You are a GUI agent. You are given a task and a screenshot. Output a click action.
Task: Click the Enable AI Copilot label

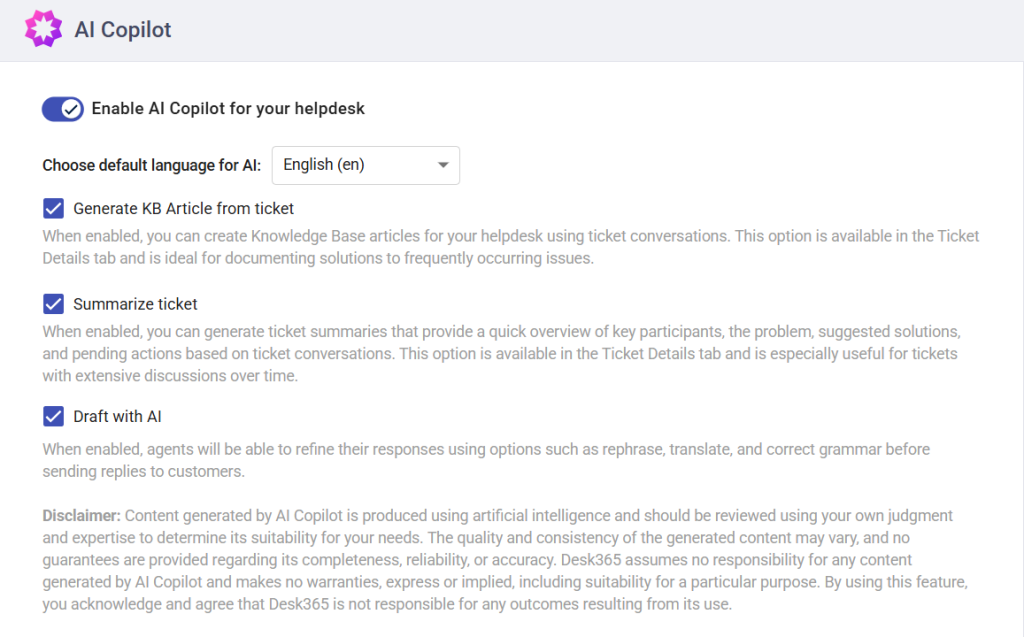226,109
